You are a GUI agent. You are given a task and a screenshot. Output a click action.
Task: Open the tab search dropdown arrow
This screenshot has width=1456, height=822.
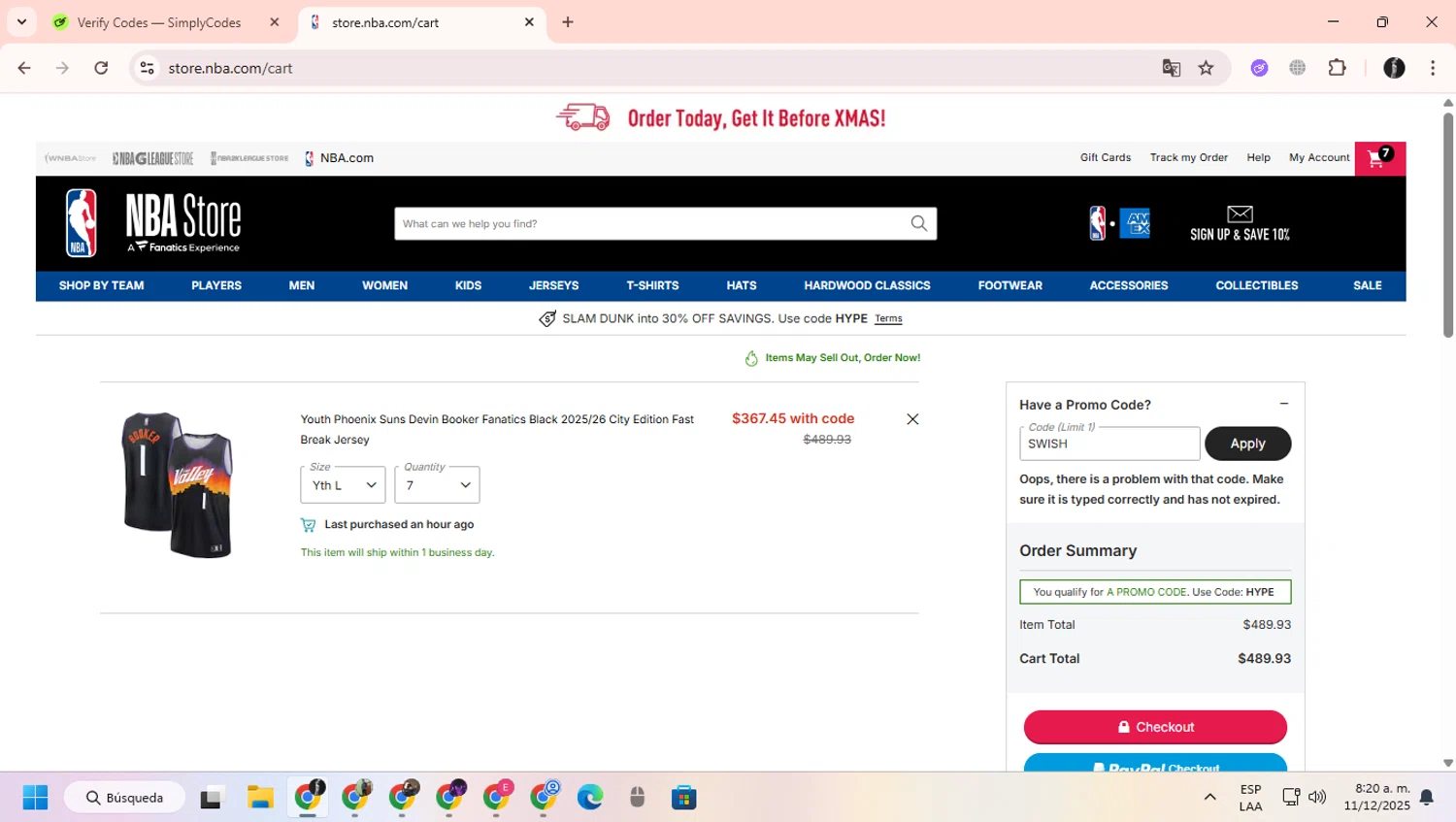click(x=21, y=22)
